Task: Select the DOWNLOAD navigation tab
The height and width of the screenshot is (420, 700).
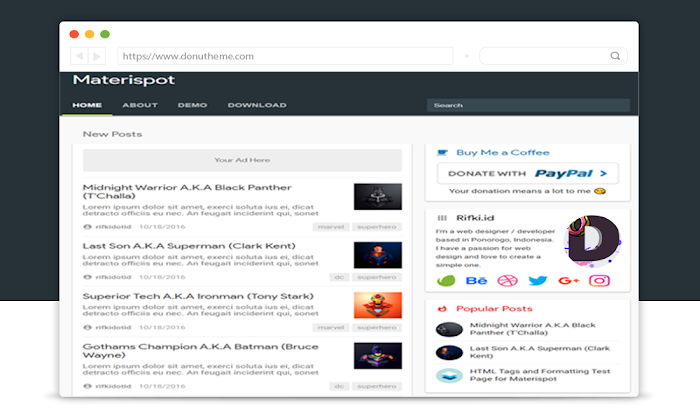Action: [257, 105]
